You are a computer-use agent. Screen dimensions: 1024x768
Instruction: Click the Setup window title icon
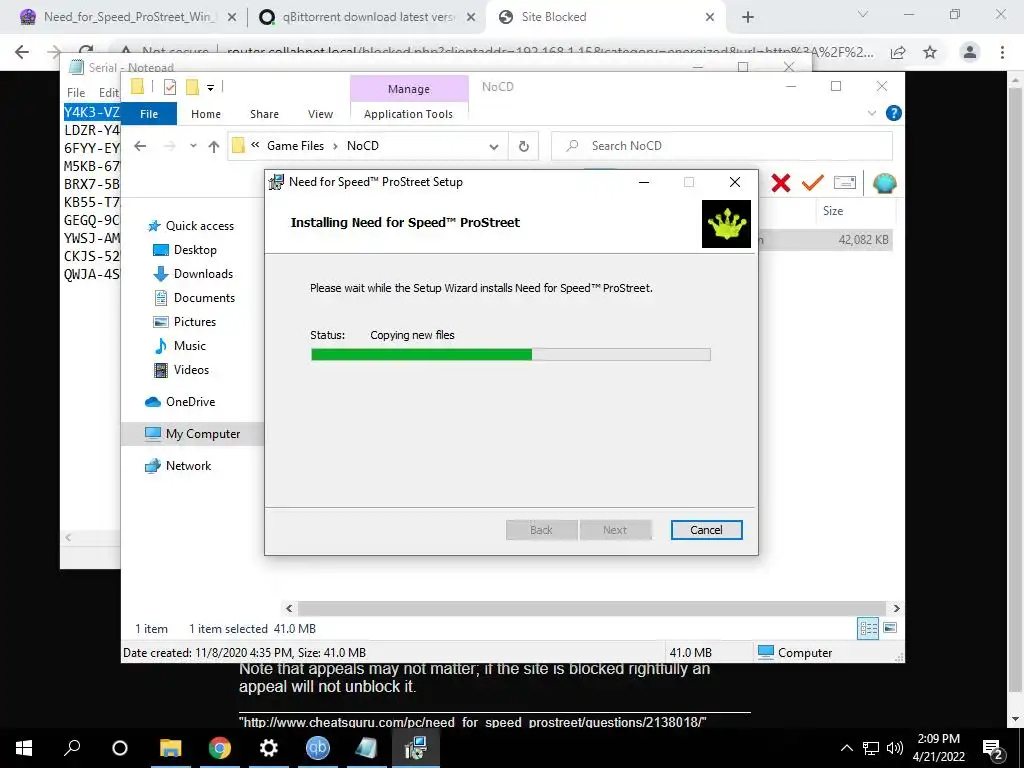277,182
